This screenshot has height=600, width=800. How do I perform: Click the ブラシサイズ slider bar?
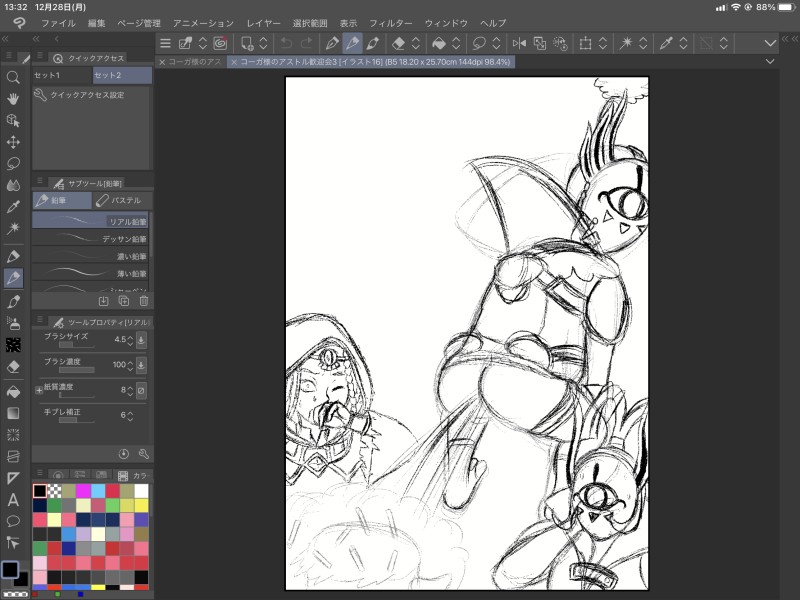click(77, 345)
